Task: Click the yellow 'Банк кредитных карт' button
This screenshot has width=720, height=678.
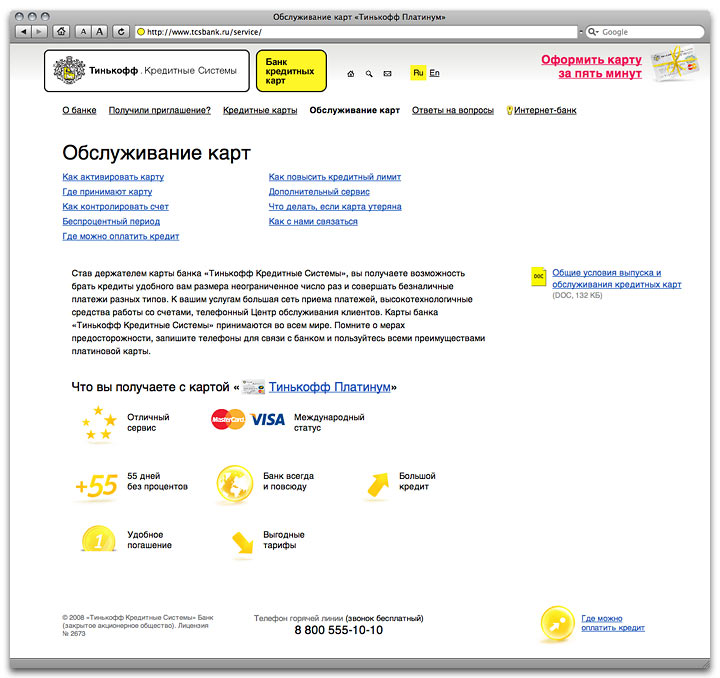Action: tap(291, 71)
